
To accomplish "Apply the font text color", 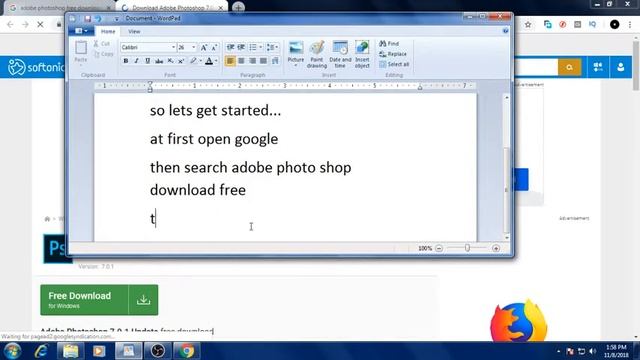I will click(x=209, y=61).
